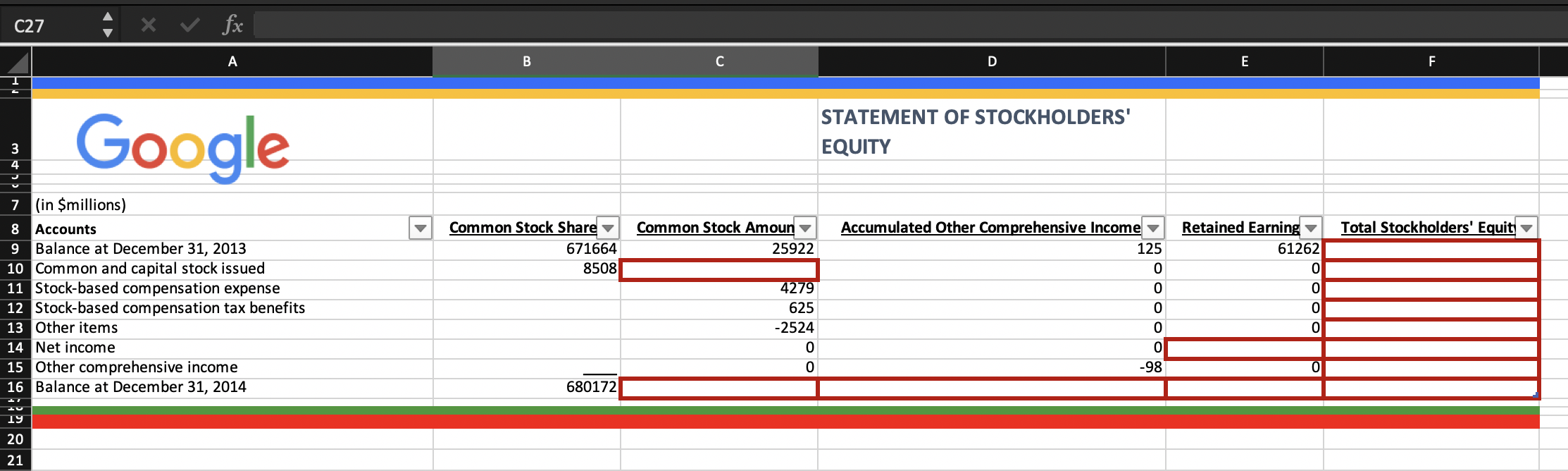Click the 'Net income' cell
The height and width of the screenshot is (471, 1568).
click(x=232, y=348)
